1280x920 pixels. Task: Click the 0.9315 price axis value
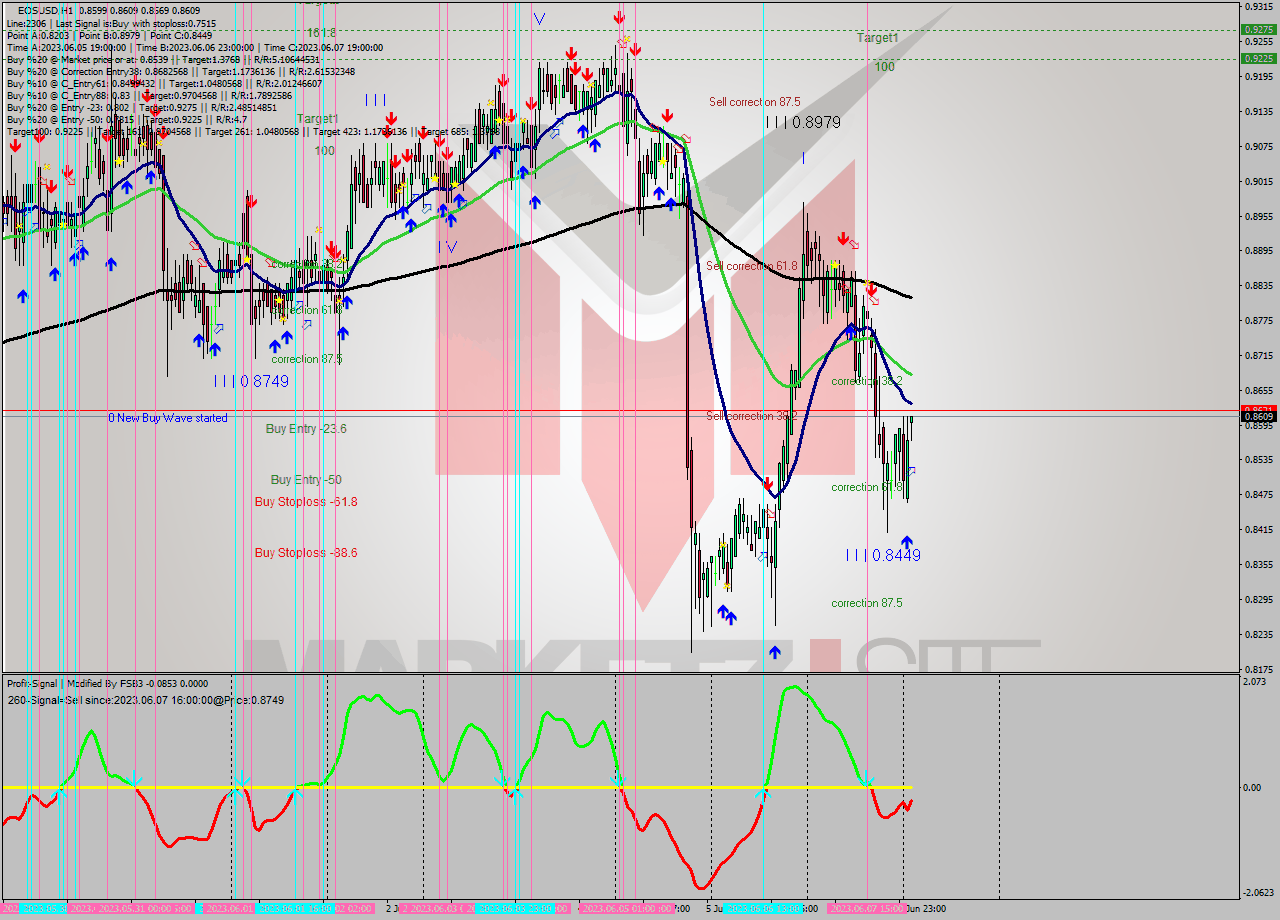click(x=1258, y=7)
